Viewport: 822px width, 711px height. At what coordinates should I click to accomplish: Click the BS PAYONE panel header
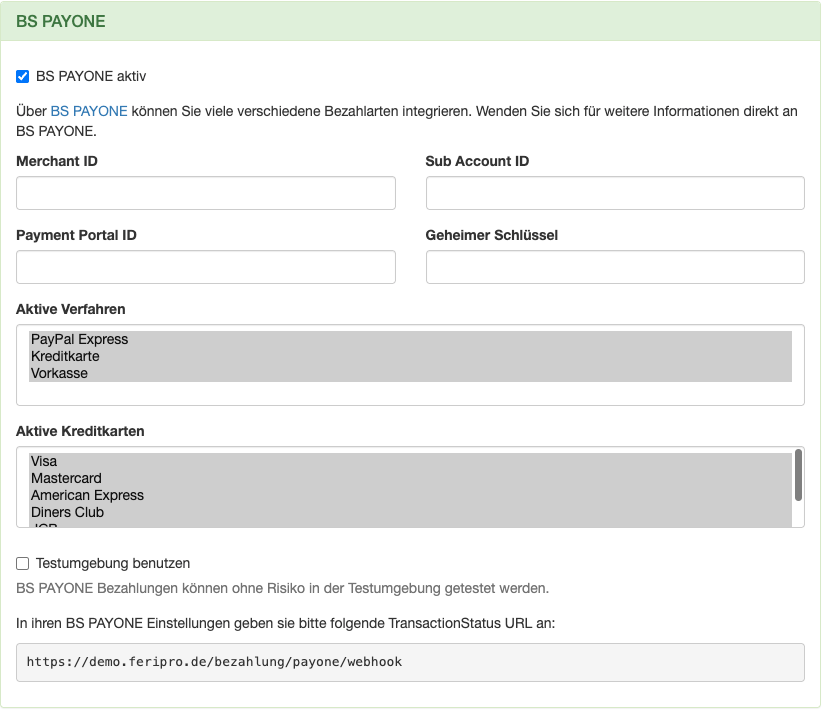[x=410, y=21]
